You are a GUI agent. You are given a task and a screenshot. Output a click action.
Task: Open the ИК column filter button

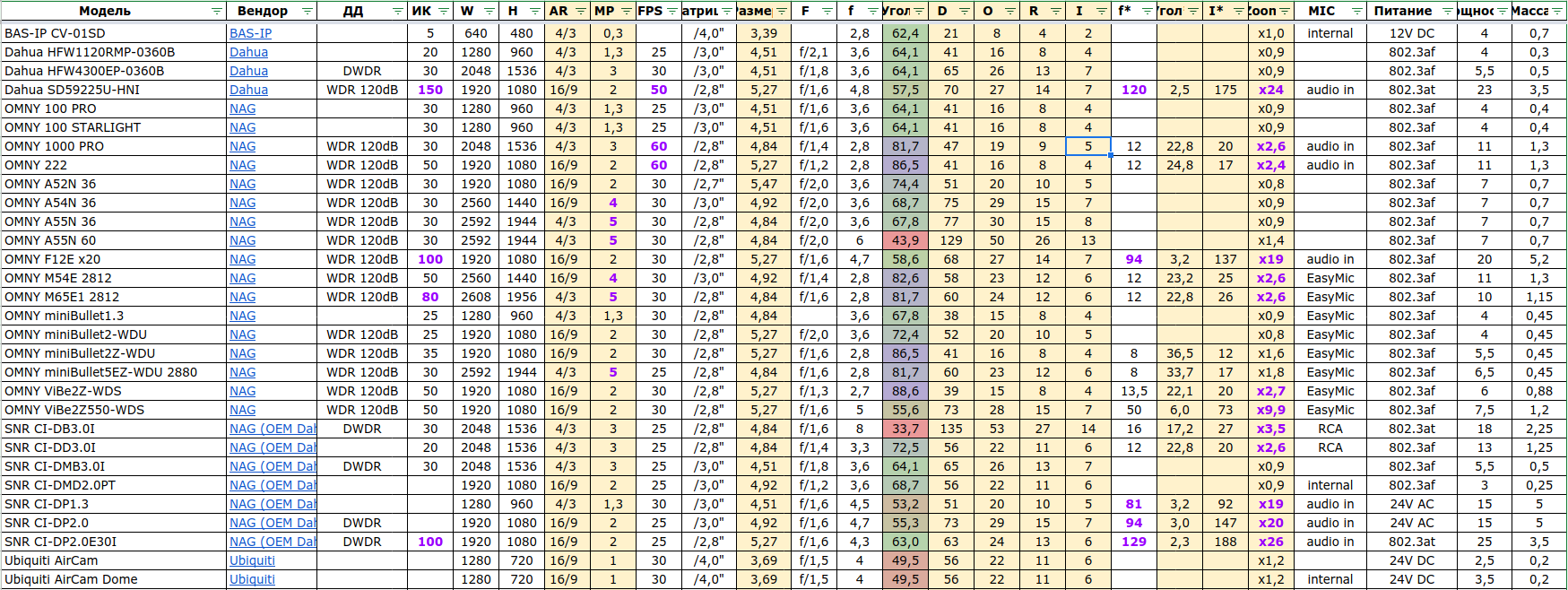point(445,12)
